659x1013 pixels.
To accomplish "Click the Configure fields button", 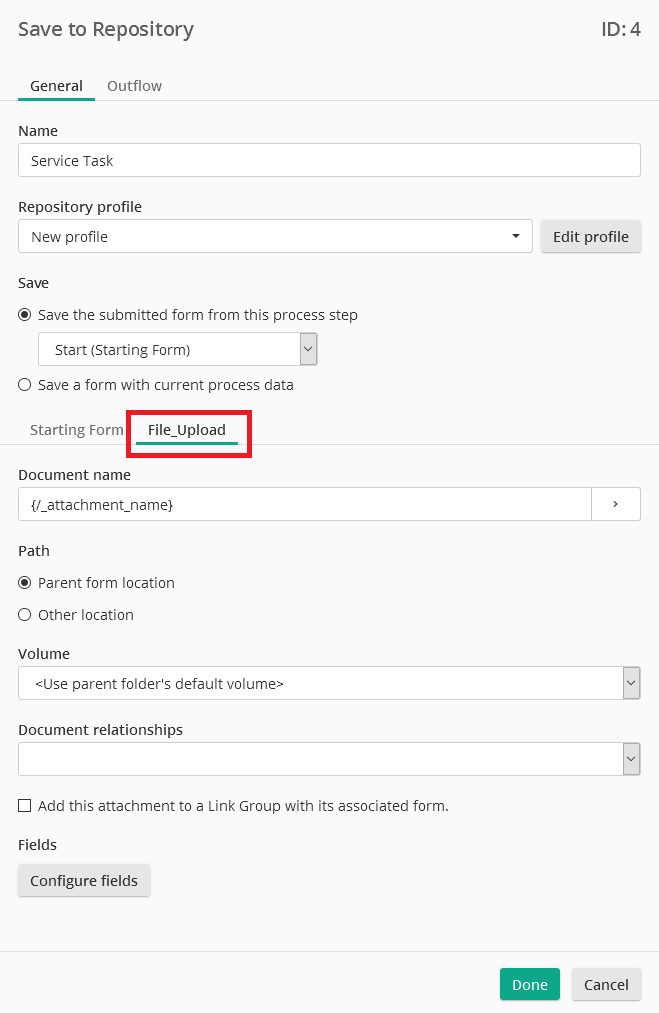I will (x=84, y=881).
